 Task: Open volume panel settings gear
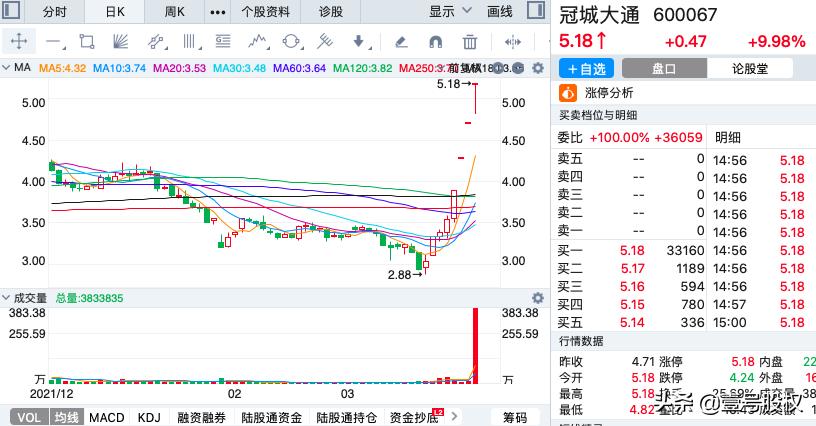click(x=538, y=298)
